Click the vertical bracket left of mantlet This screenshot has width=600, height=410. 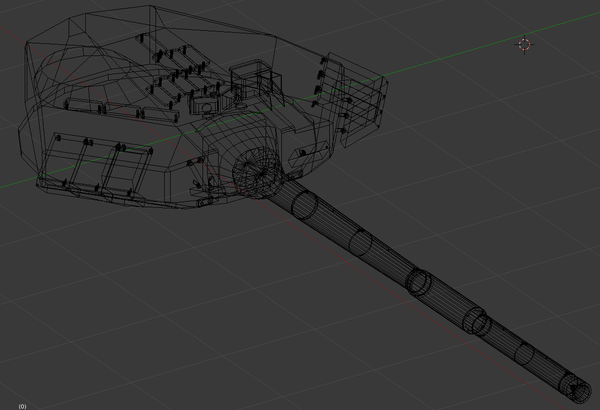[x=212, y=165]
